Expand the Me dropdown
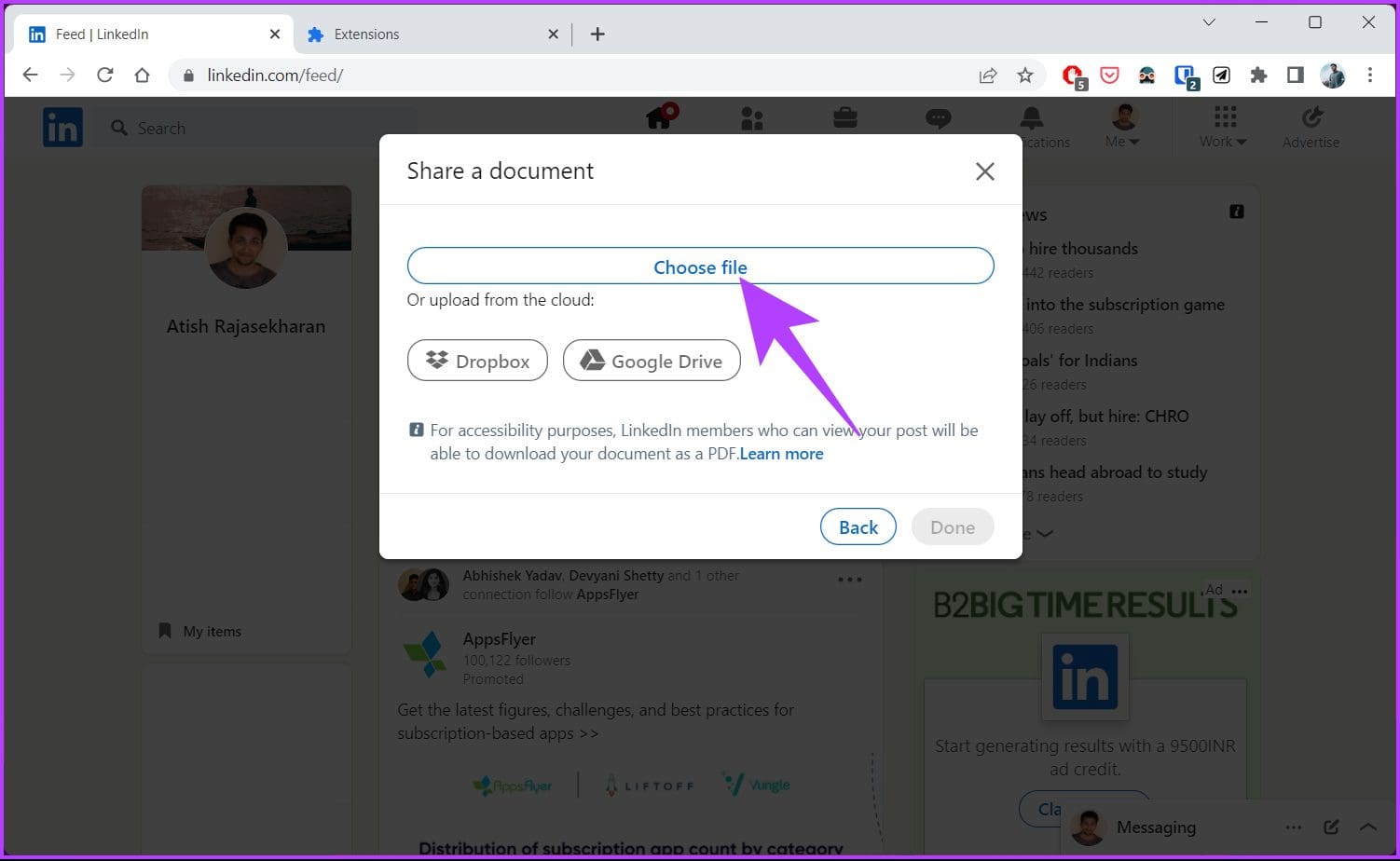 pos(1123,127)
